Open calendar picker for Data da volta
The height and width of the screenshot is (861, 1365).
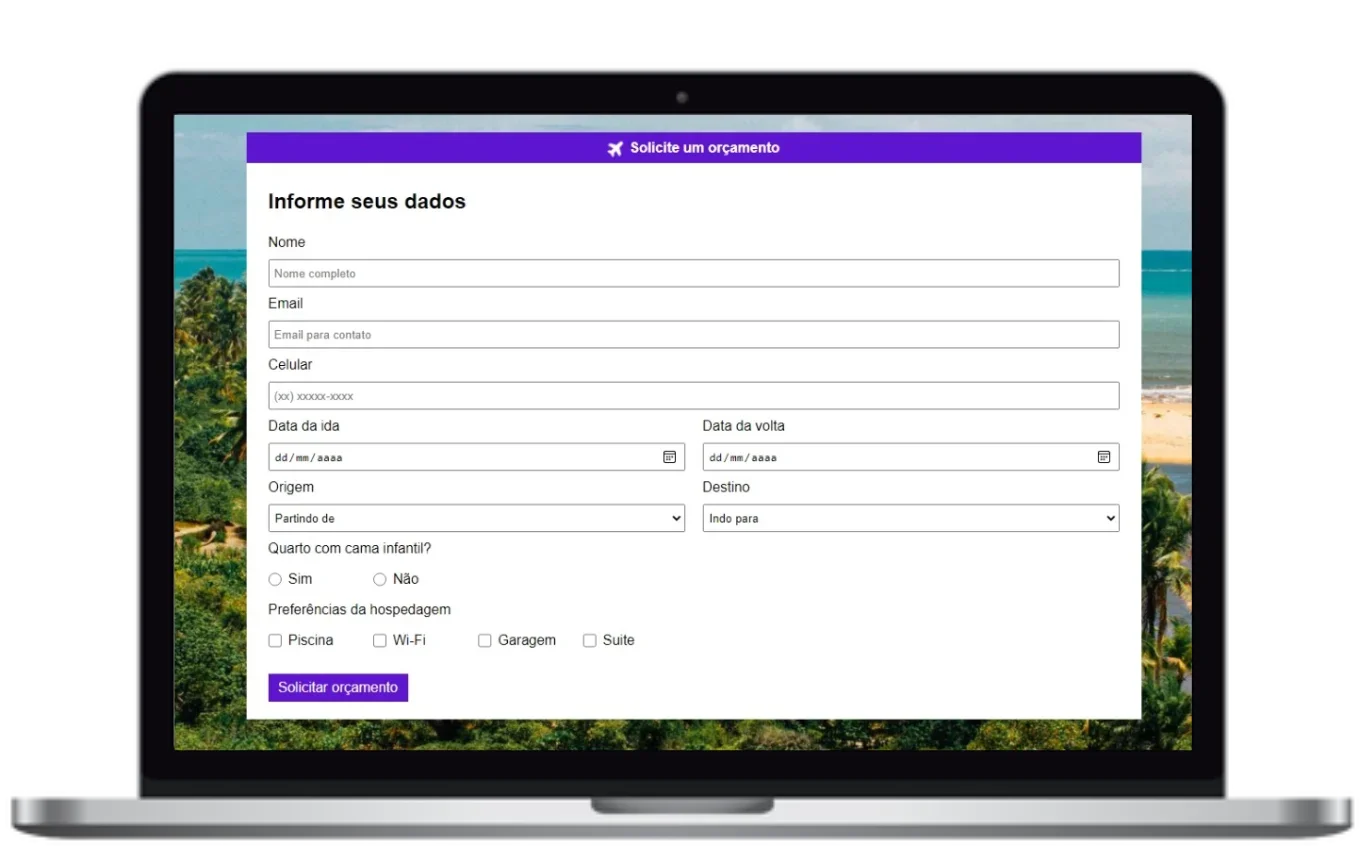[x=1103, y=457]
